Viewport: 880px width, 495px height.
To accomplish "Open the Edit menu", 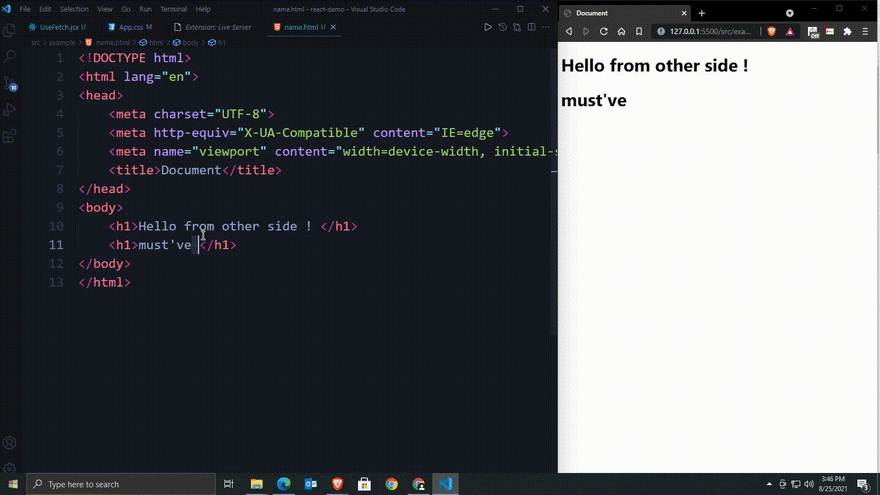I will point(45,9).
